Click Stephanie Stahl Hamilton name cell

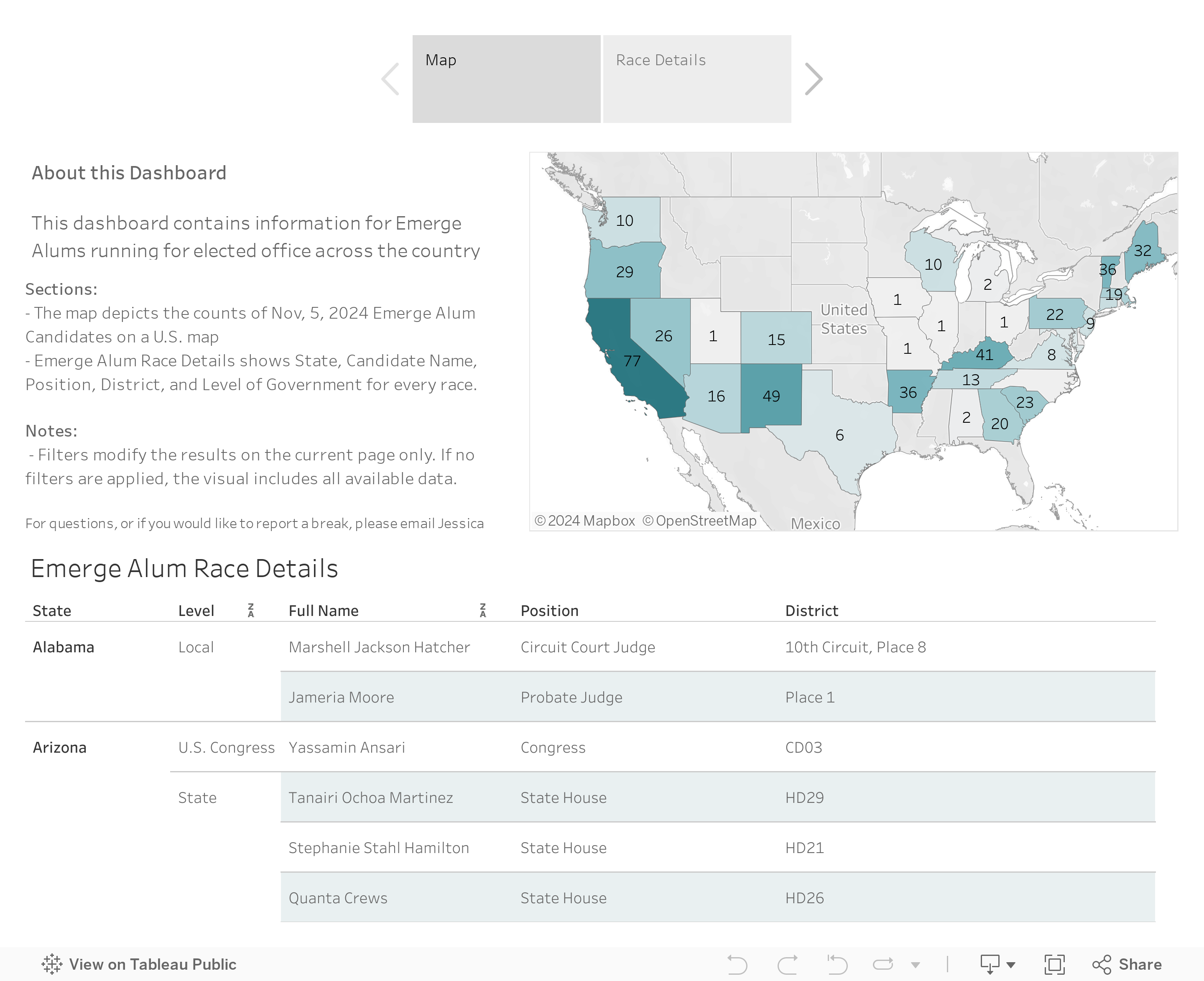378,848
